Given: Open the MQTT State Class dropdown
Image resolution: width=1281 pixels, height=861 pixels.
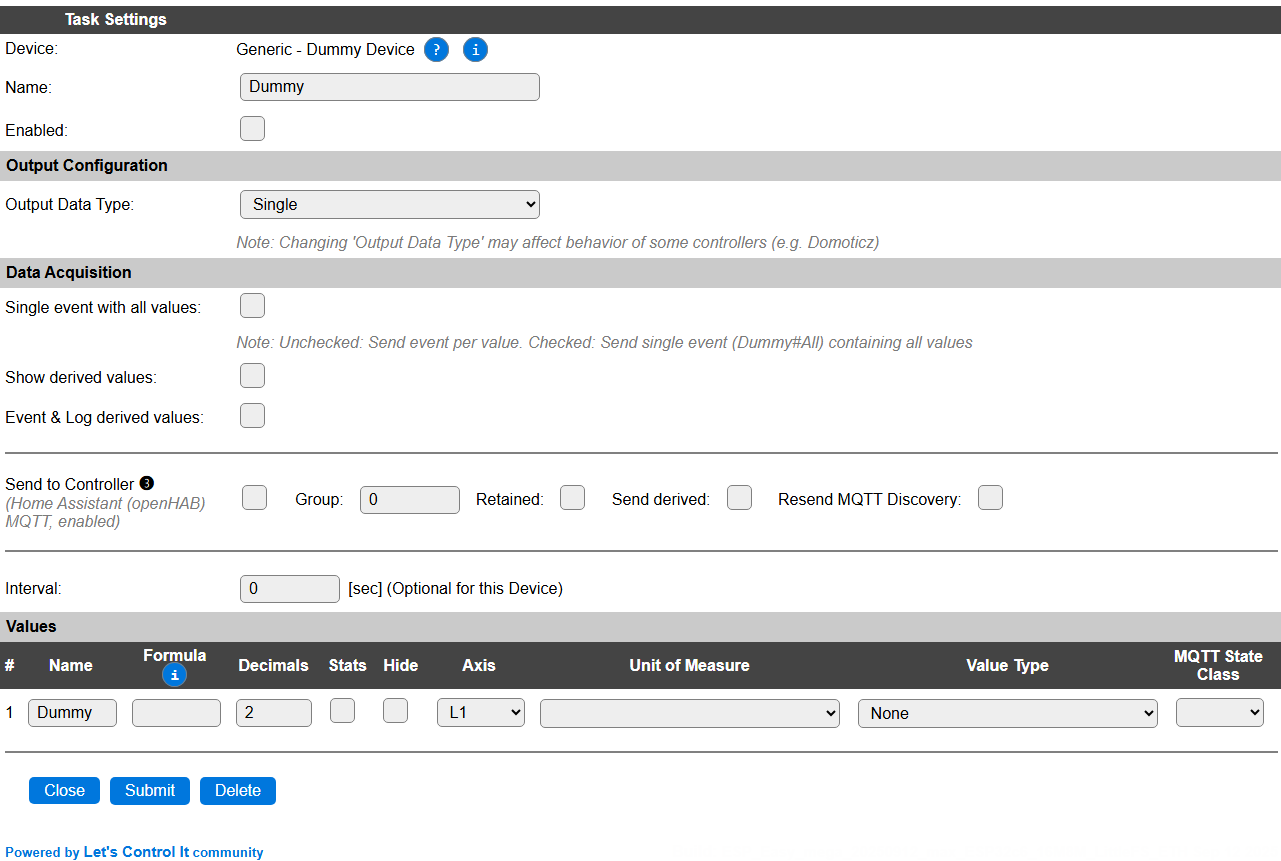Looking at the screenshot, I should pos(1220,713).
